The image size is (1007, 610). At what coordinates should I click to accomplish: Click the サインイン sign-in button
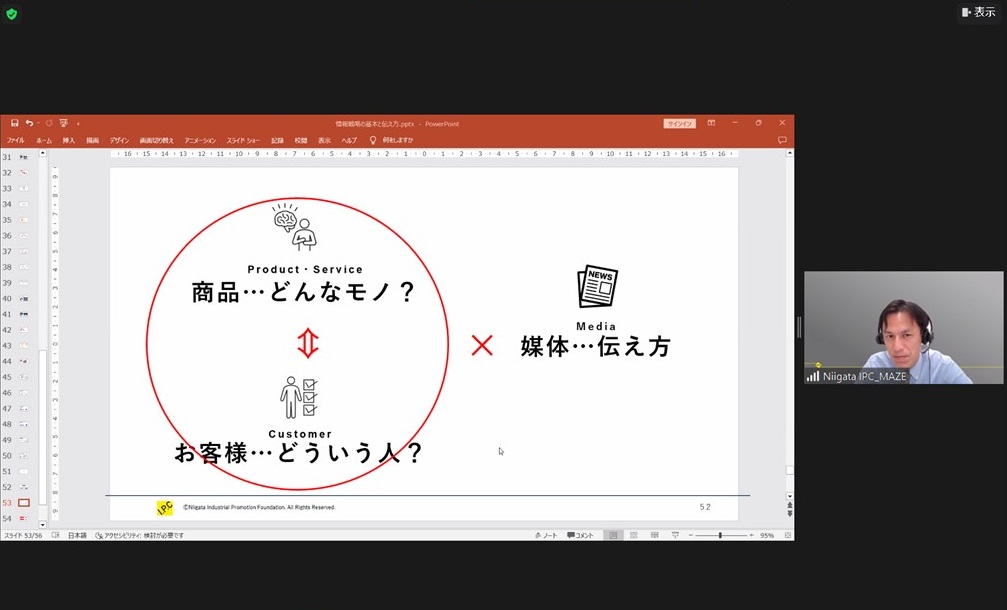[679, 123]
